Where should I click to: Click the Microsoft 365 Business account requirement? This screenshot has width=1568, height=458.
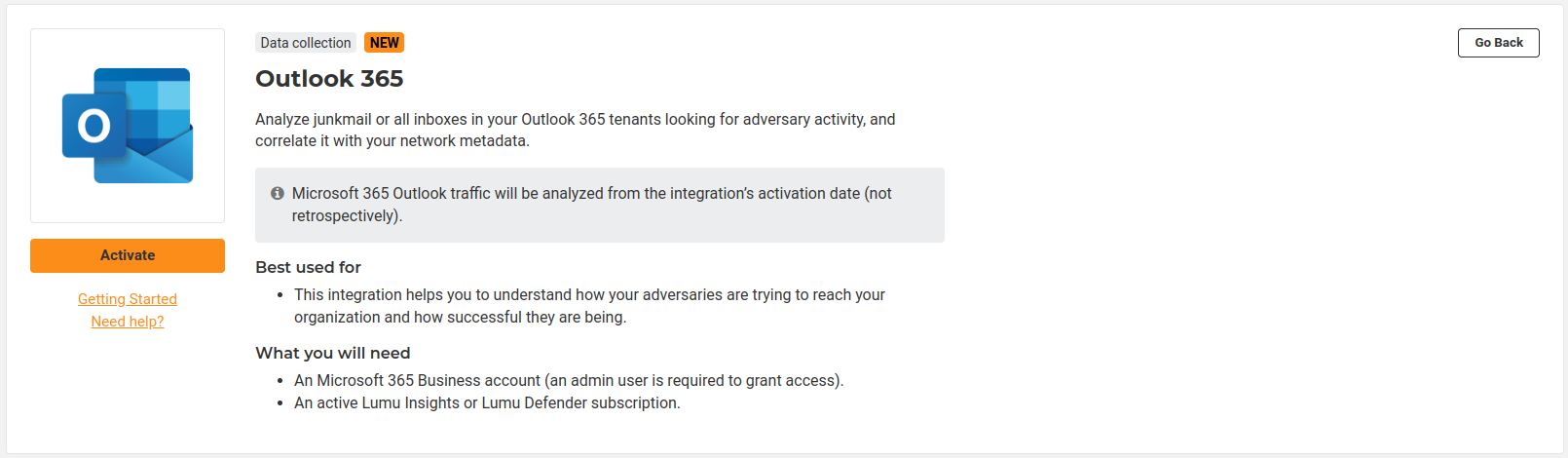[x=569, y=380]
